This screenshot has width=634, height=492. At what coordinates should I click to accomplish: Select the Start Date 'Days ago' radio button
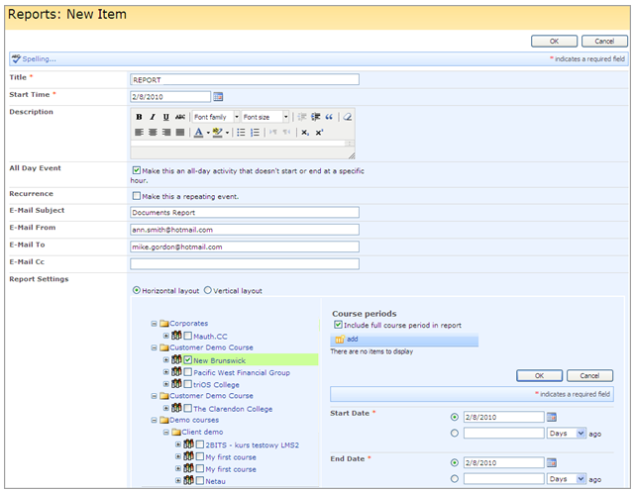pyautogui.click(x=454, y=433)
